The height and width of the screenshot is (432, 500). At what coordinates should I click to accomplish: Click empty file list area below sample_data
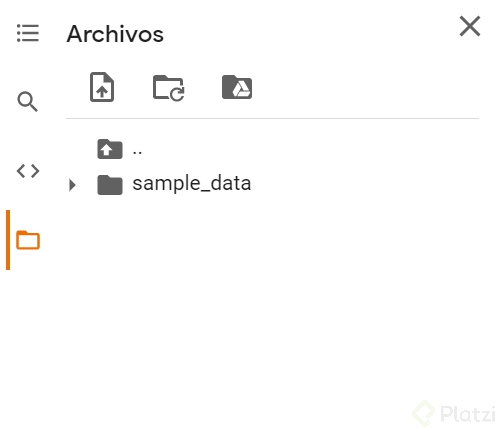tap(272, 293)
